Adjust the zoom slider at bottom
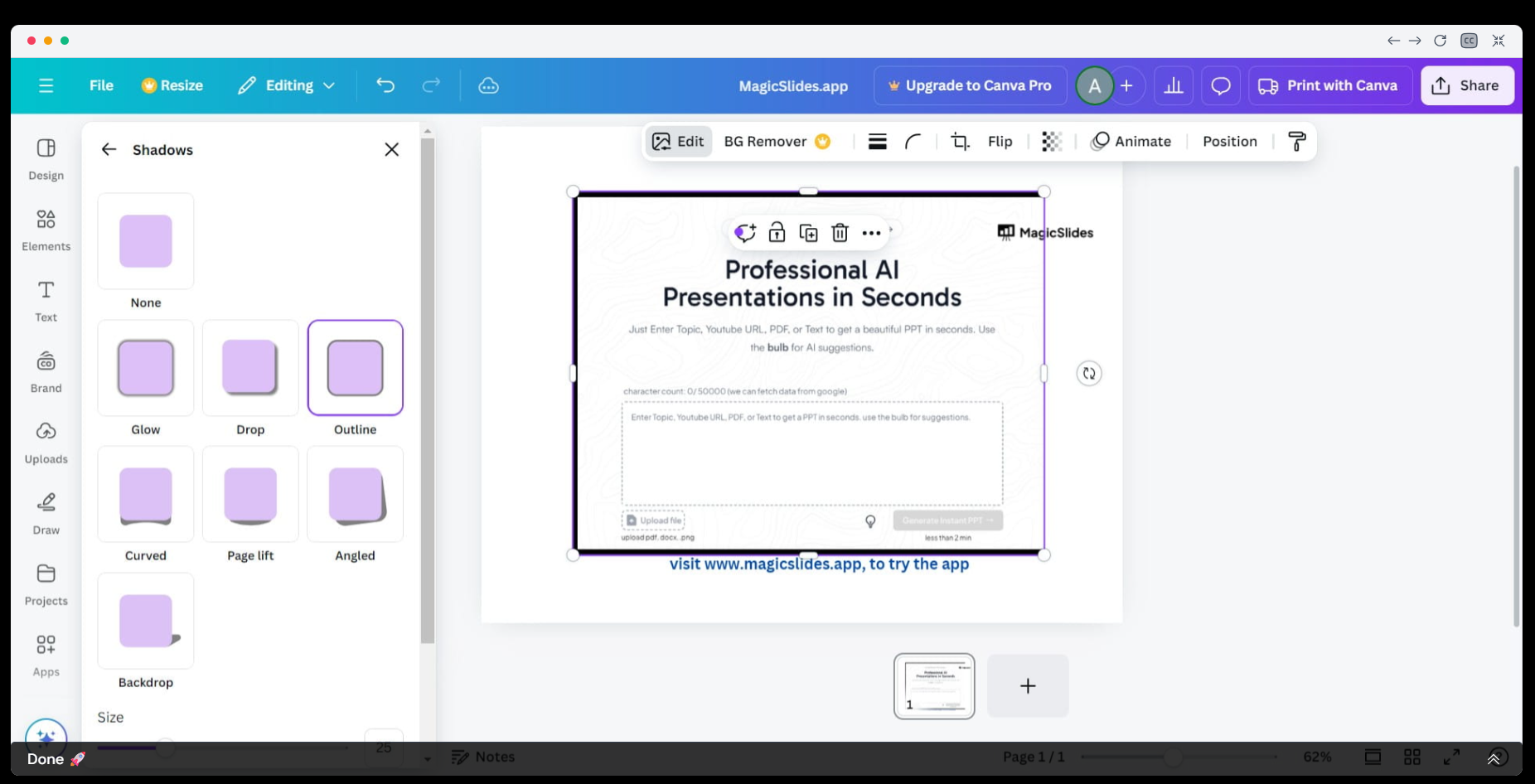 pos(1178,757)
